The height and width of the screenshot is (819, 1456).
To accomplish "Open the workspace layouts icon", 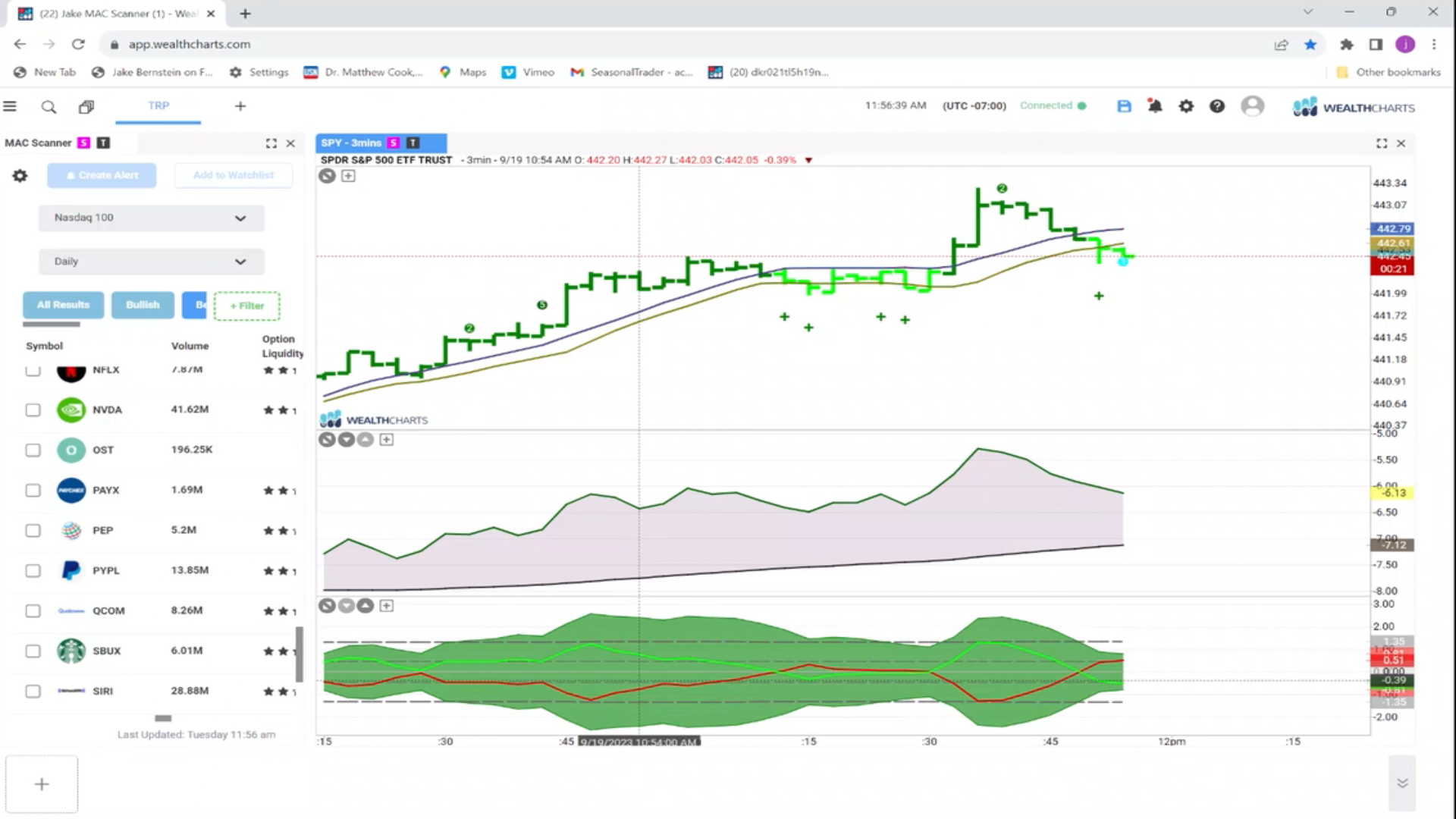I will [x=86, y=107].
